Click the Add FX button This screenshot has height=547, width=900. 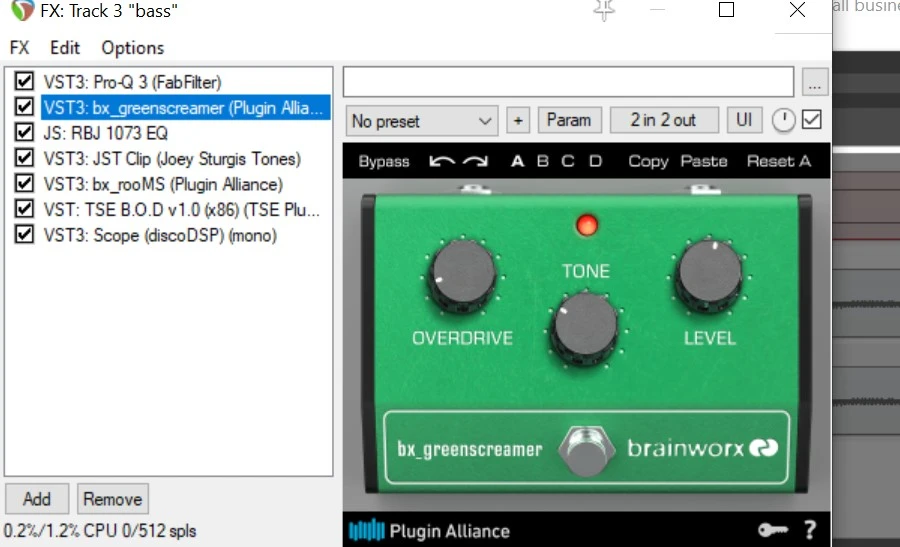click(x=37, y=499)
